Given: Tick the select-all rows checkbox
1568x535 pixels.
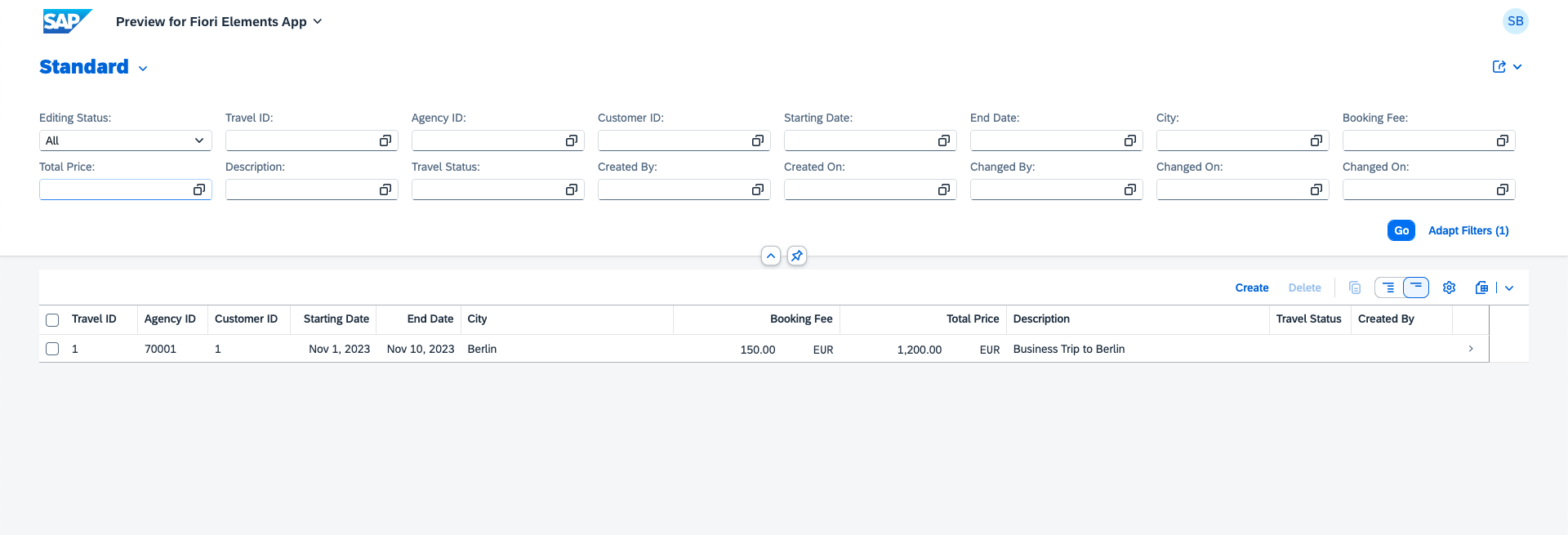Looking at the screenshot, I should pyautogui.click(x=52, y=320).
